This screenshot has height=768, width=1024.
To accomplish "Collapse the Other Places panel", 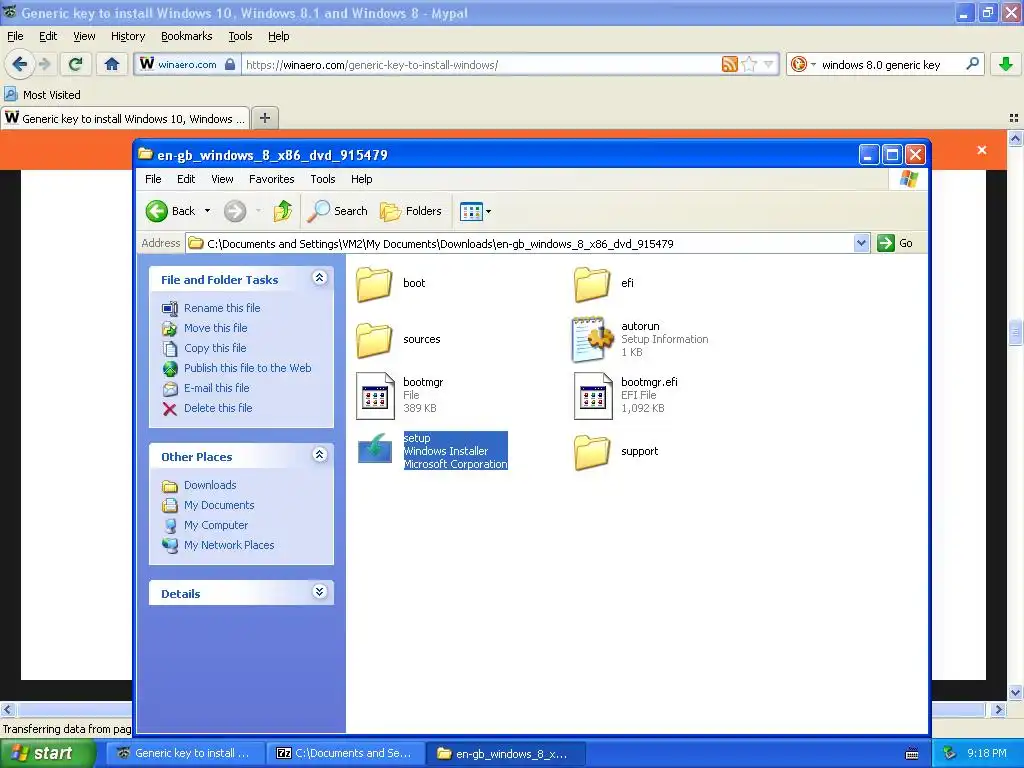I will pyautogui.click(x=319, y=455).
